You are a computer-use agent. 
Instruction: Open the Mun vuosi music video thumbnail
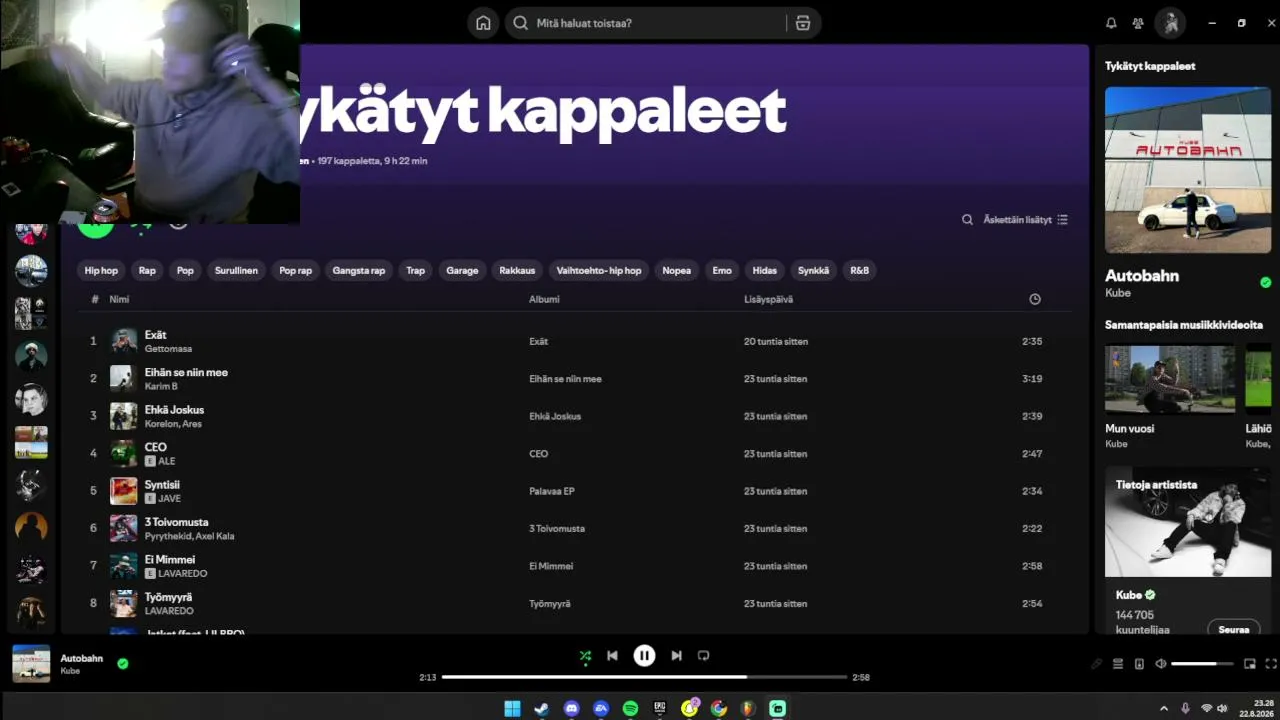coord(1170,378)
